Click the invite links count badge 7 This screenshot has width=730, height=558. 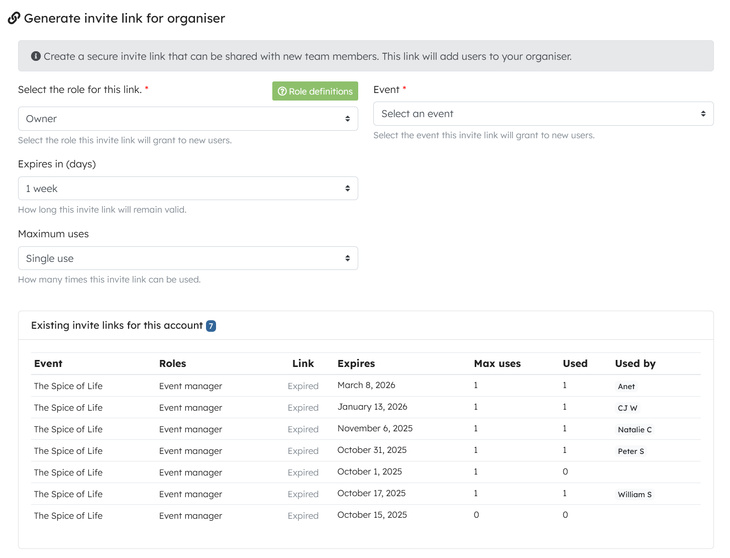[211, 326]
